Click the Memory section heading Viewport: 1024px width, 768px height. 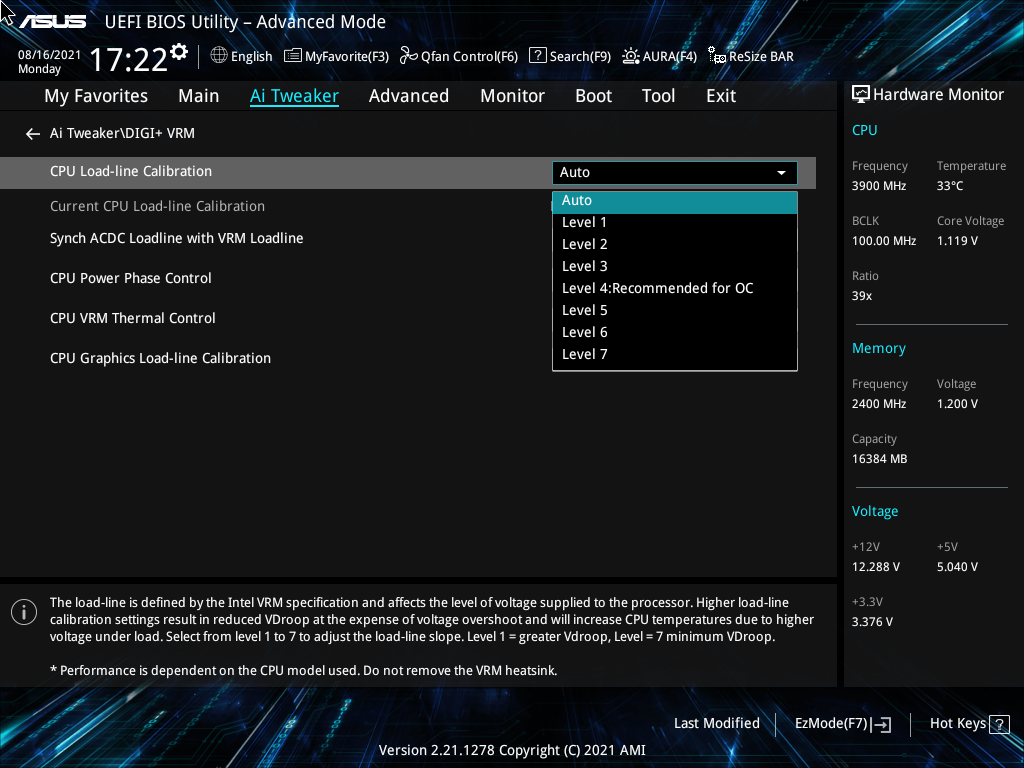coord(878,349)
